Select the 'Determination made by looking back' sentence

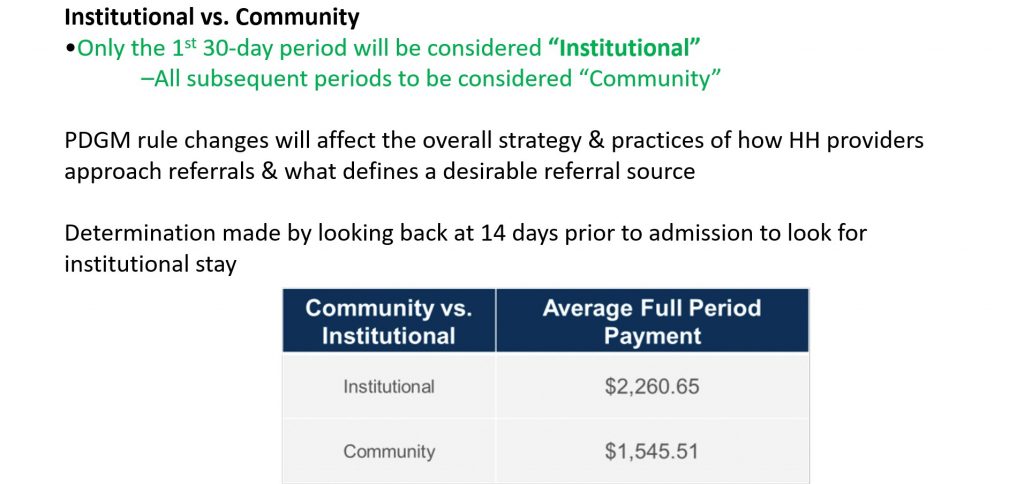[466, 233]
